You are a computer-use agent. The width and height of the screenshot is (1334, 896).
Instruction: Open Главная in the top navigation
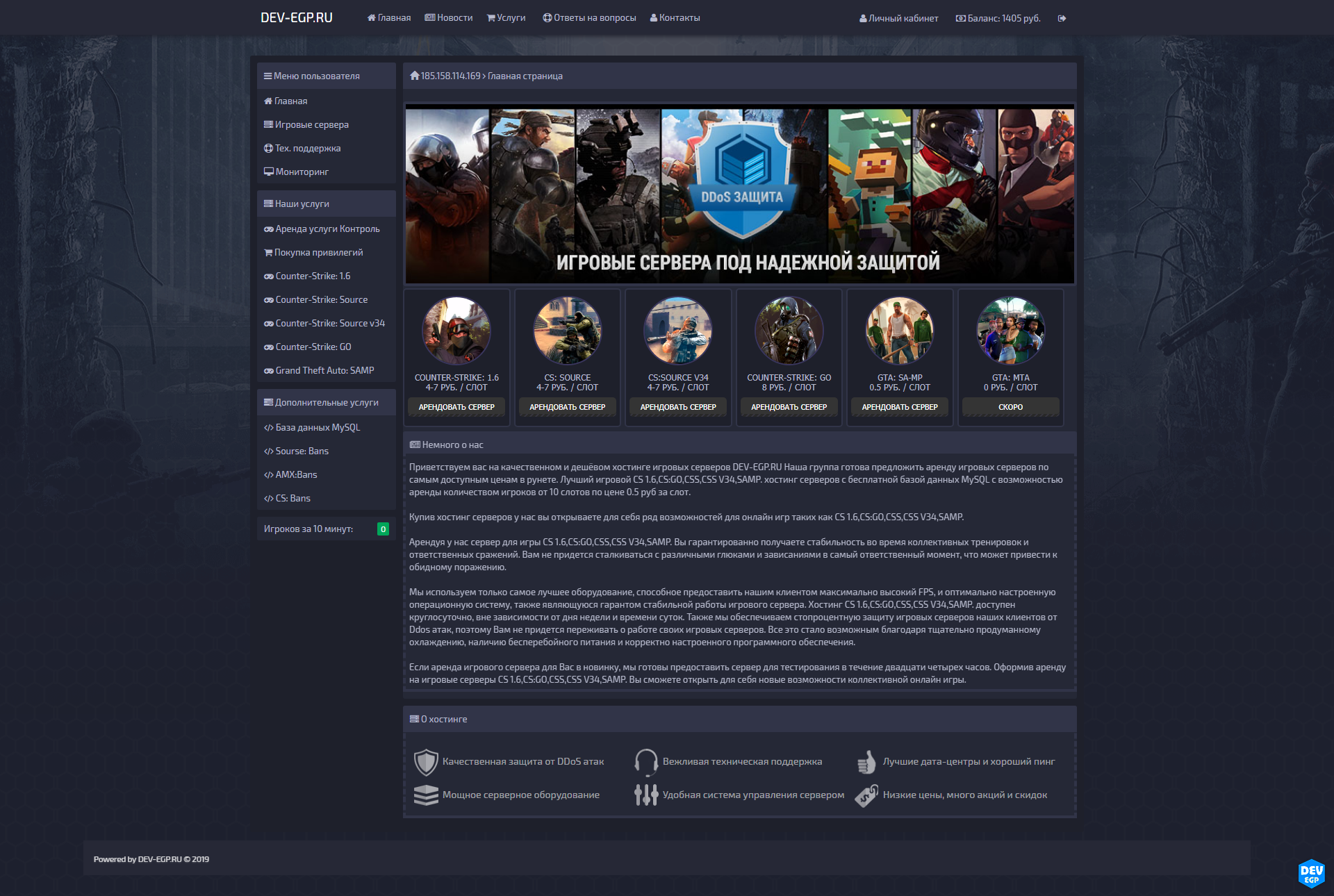click(389, 18)
